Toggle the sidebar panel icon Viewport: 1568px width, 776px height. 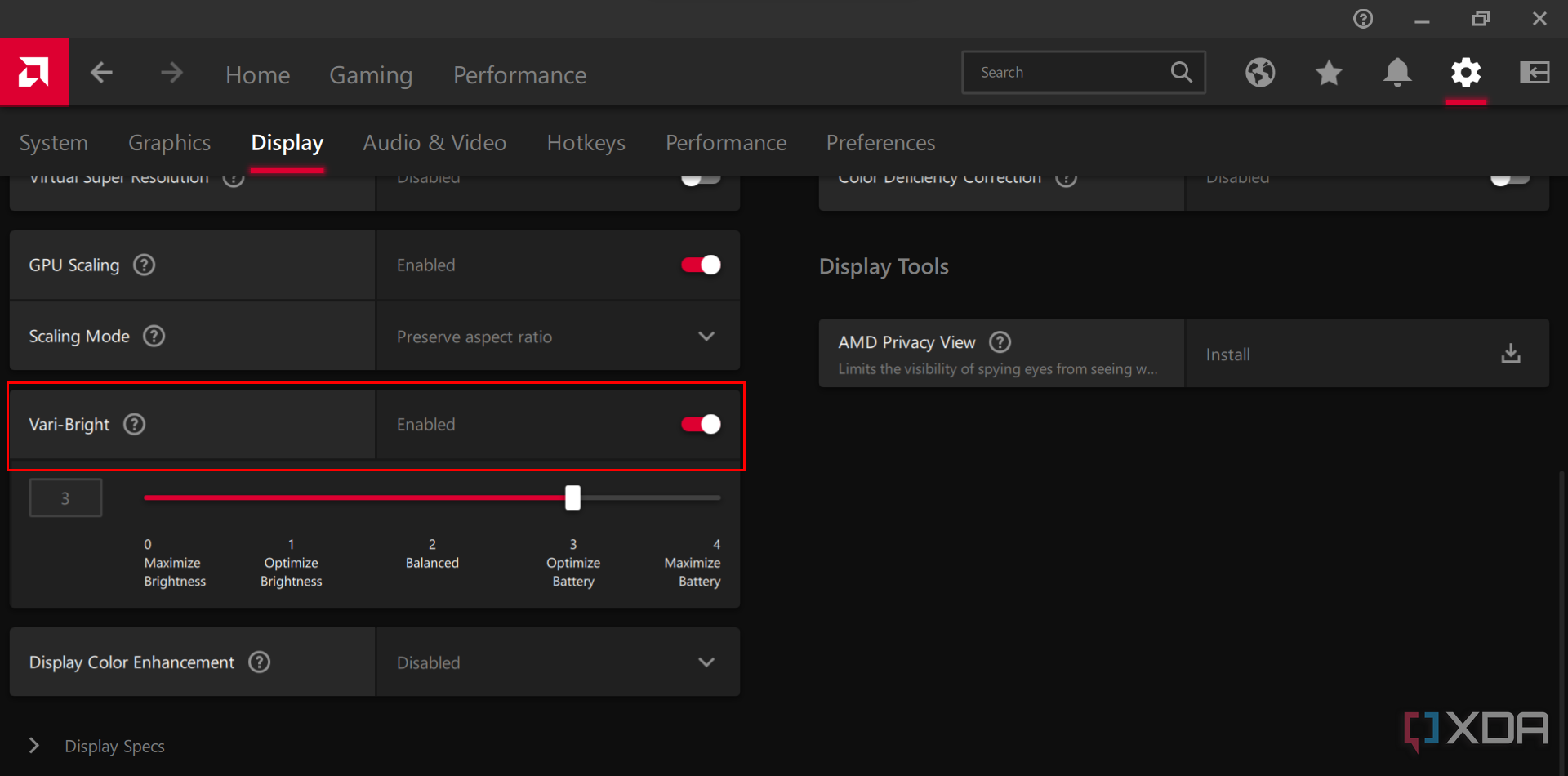point(1535,73)
